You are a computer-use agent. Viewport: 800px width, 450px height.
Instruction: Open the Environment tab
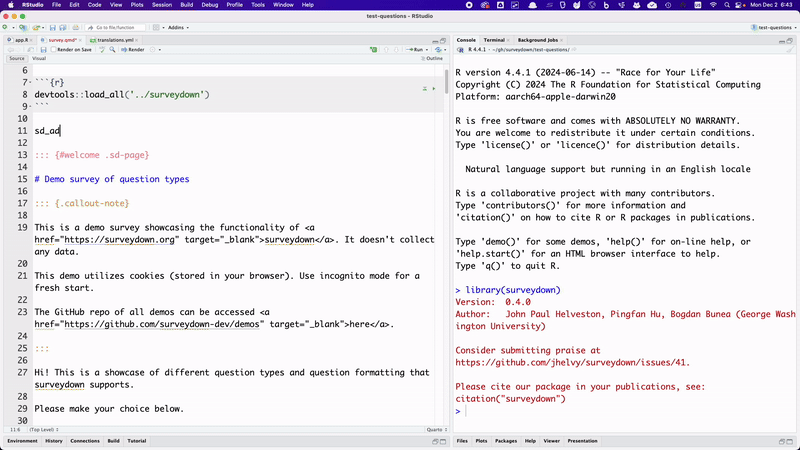click(22, 441)
